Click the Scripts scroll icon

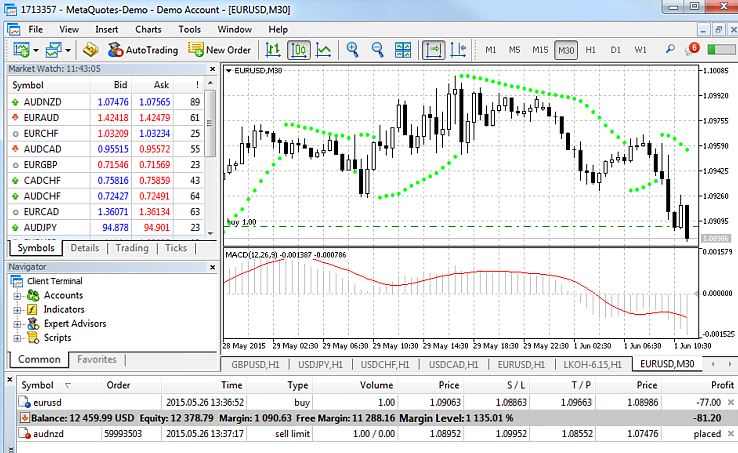point(33,338)
